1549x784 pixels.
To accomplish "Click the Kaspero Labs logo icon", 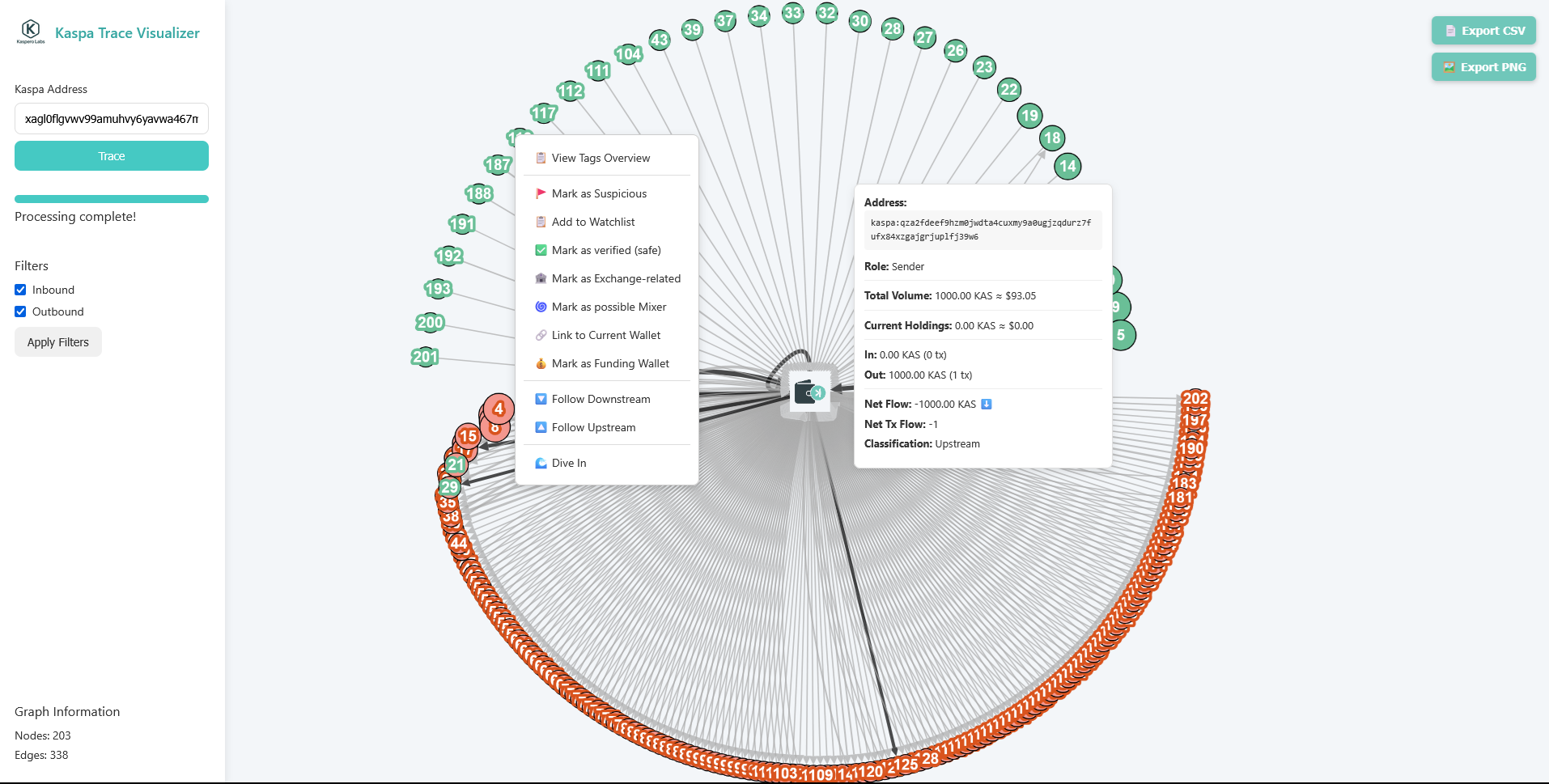I will click(31, 32).
